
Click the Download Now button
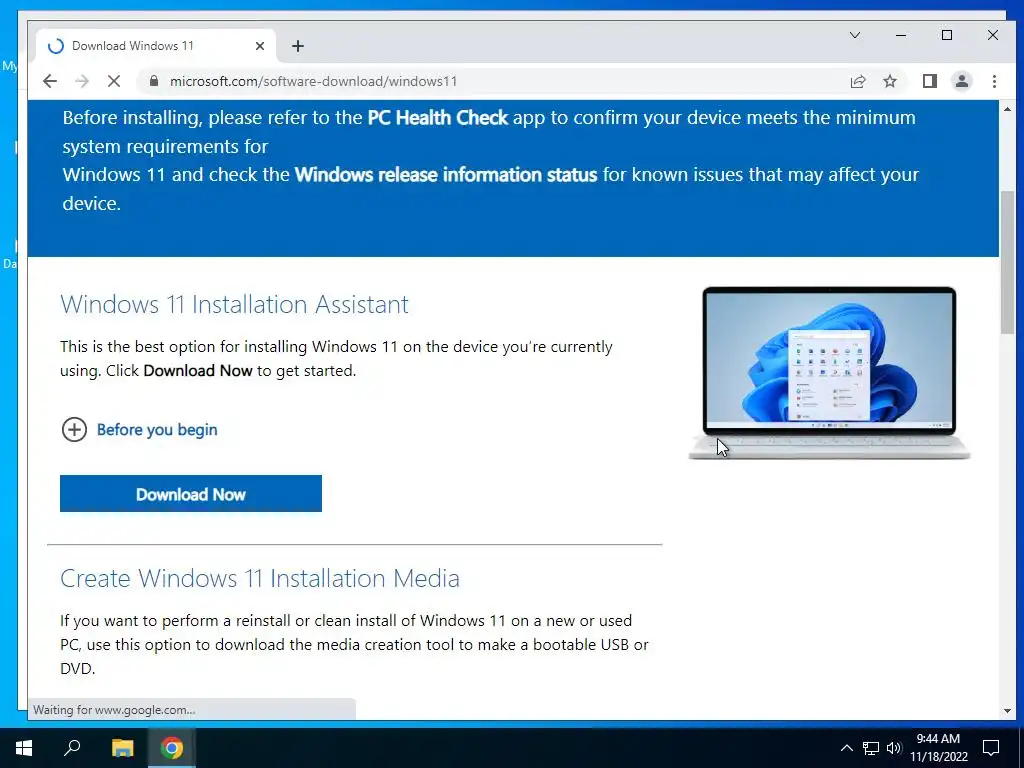191,494
